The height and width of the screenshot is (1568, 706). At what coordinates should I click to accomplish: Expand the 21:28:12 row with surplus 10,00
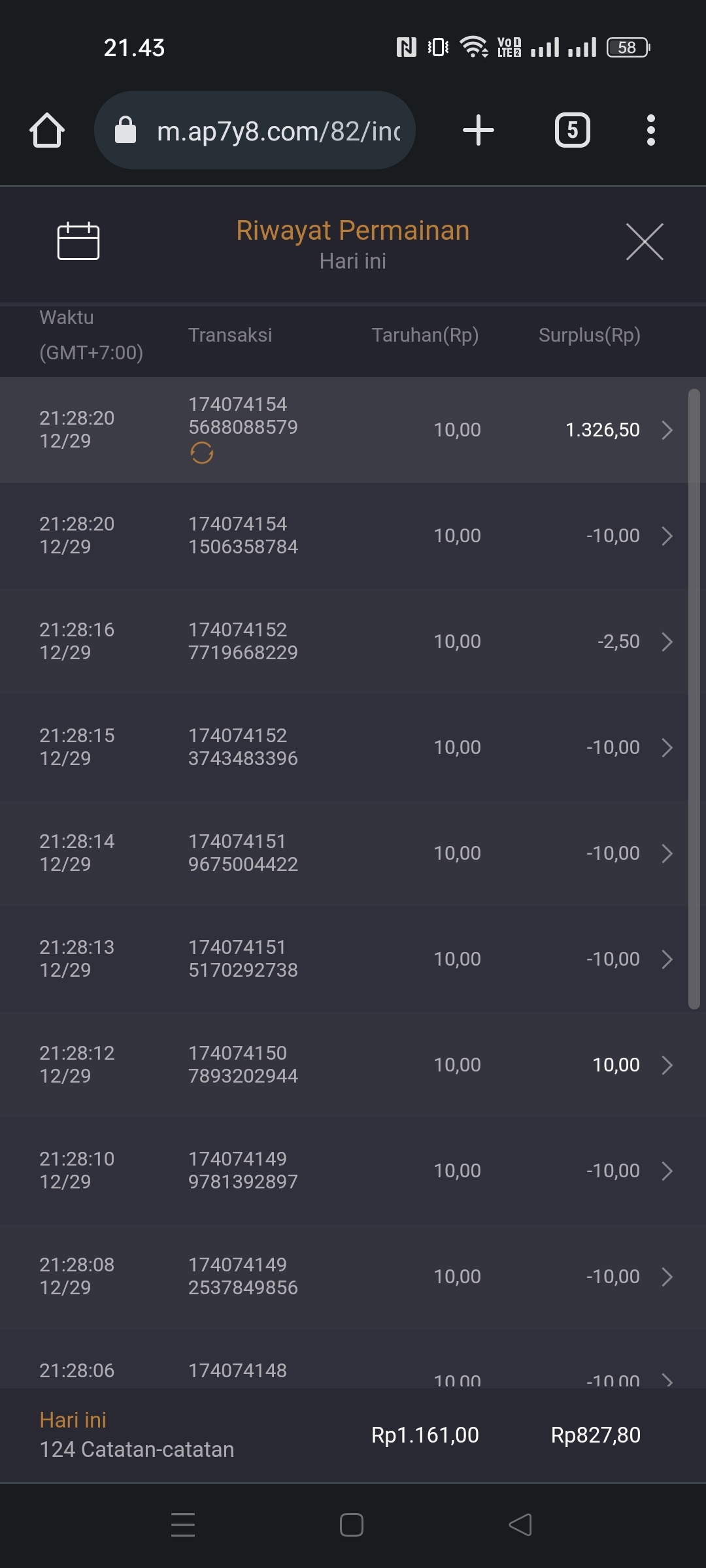[x=667, y=1065]
